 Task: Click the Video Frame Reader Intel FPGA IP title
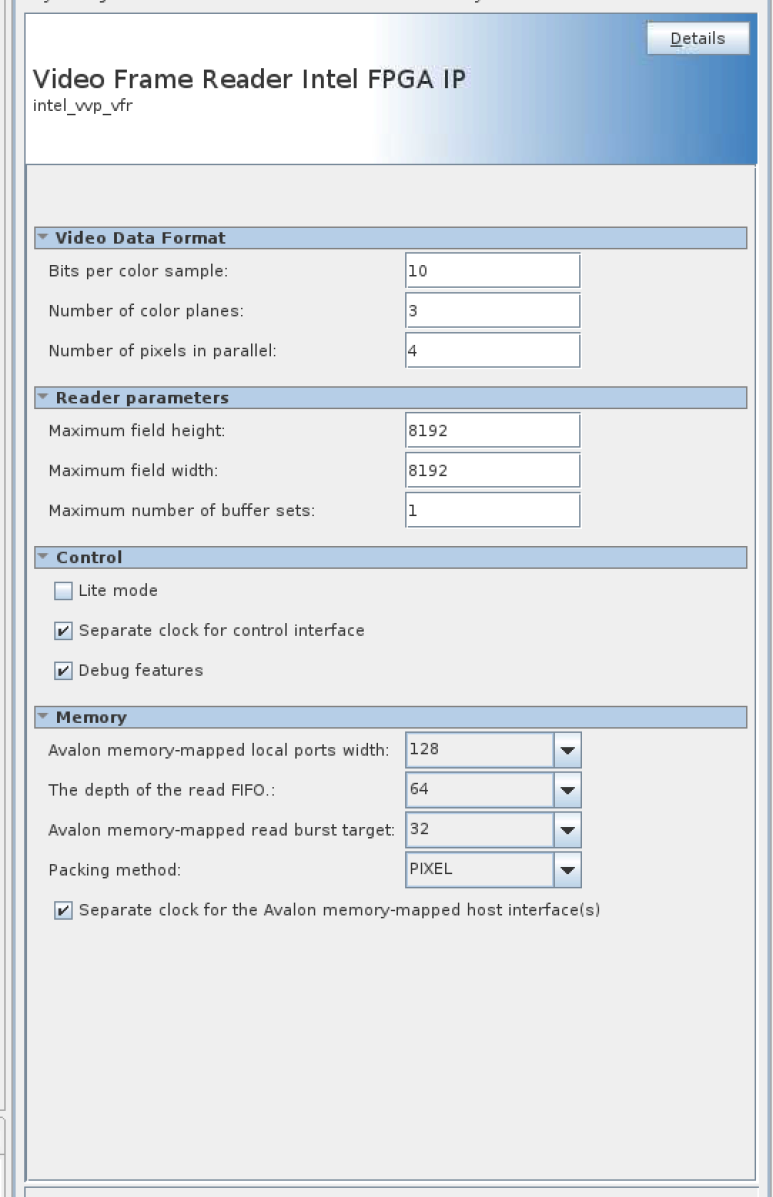click(x=249, y=79)
